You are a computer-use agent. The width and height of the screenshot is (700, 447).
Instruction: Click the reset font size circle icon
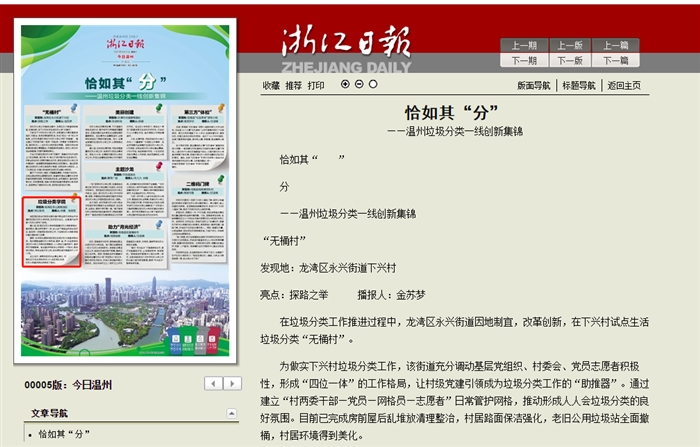click(372, 84)
